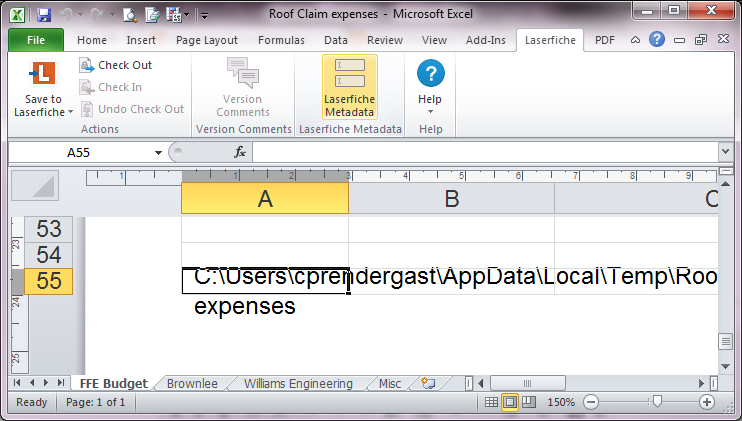This screenshot has height=421, width=742.
Task: Open the Data tab
Action: [336, 40]
